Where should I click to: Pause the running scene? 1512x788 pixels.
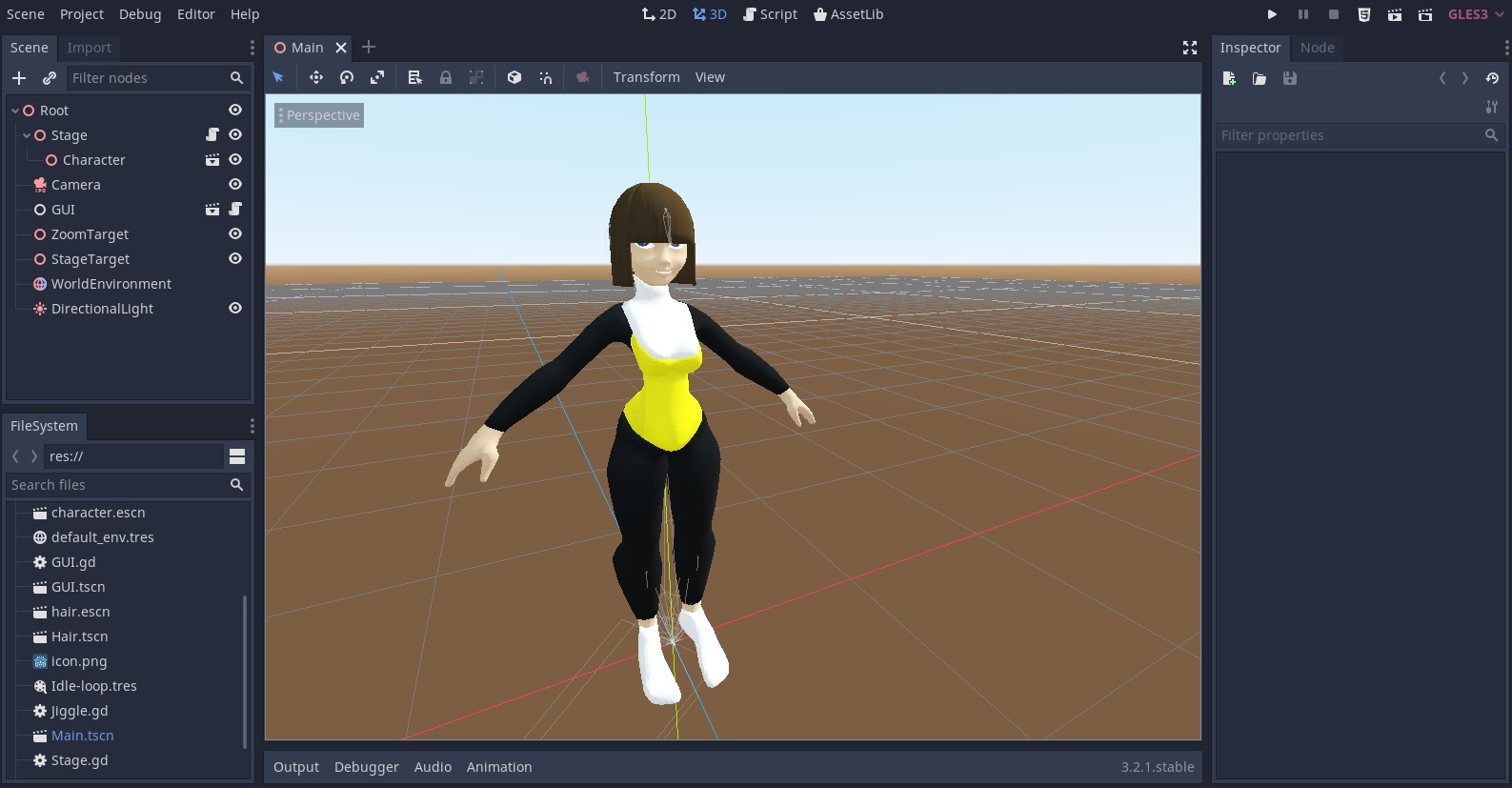[1303, 14]
